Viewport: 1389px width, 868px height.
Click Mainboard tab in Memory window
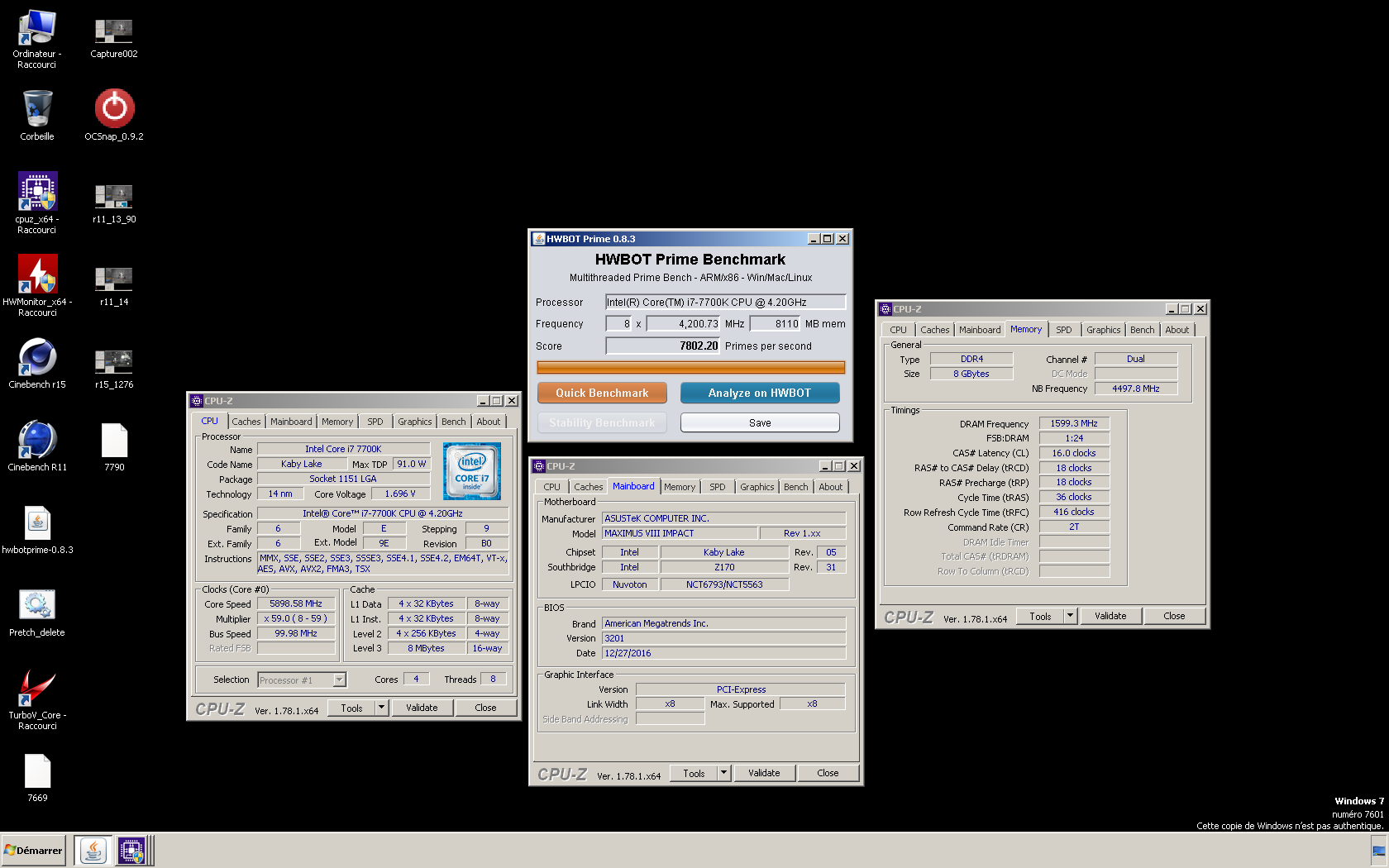coord(980,330)
